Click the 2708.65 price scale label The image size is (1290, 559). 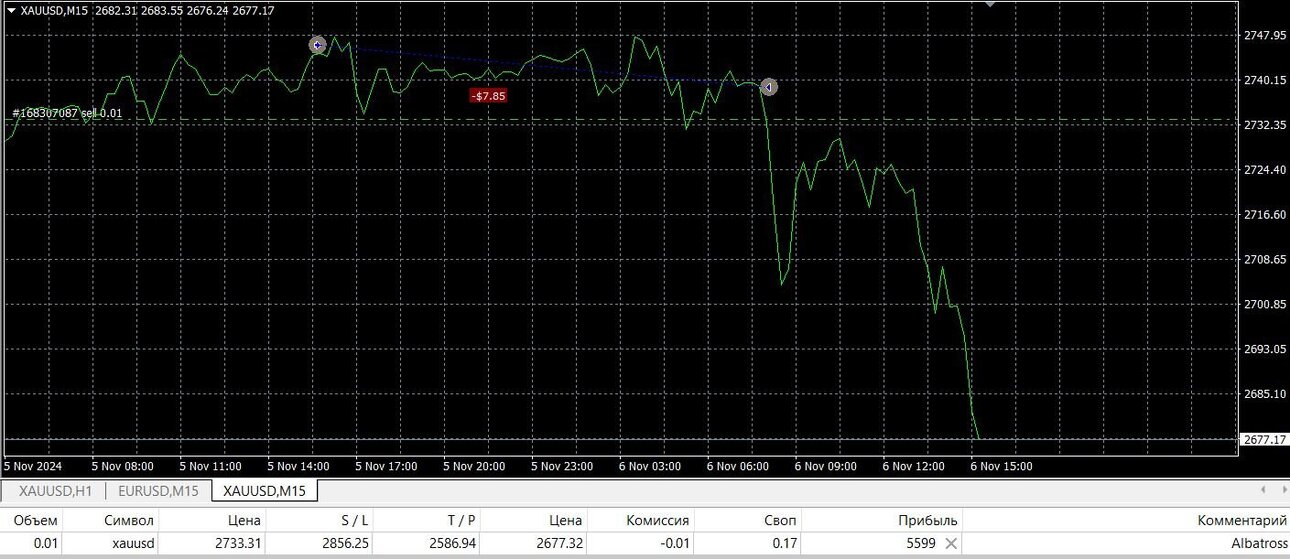1264,260
